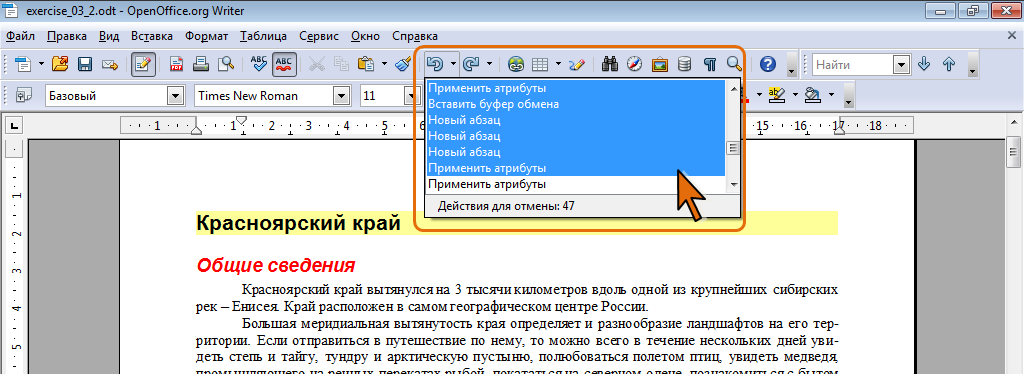
Task: Open the Формат menu
Action: pyautogui.click(x=206, y=36)
